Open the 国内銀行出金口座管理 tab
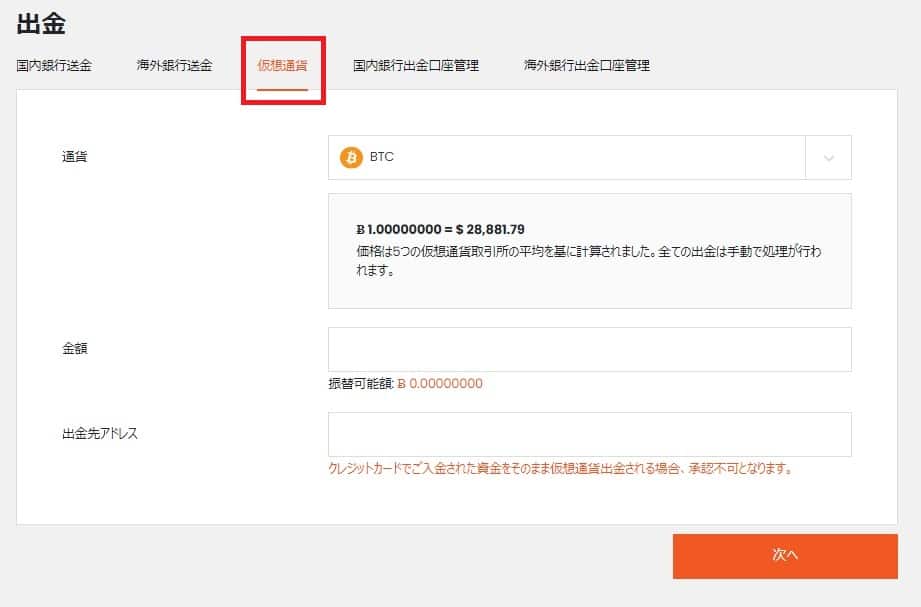Viewport: 921px width, 607px height. [x=416, y=65]
